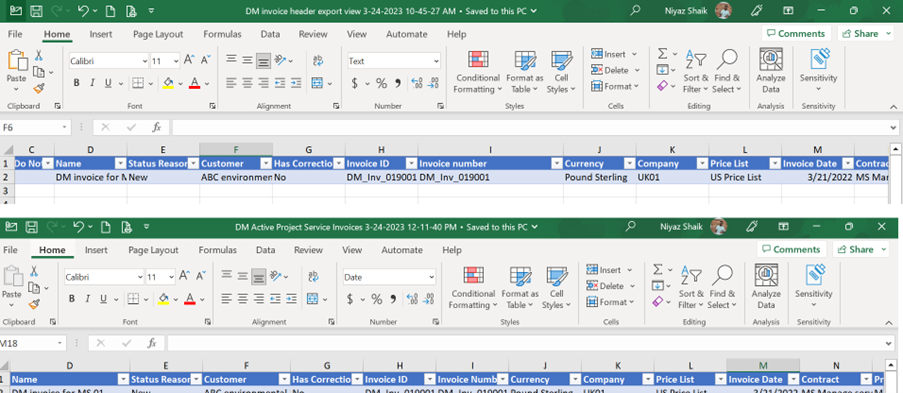Open Conditional Formatting in top window
The height and width of the screenshot is (393, 903).
tap(477, 72)
